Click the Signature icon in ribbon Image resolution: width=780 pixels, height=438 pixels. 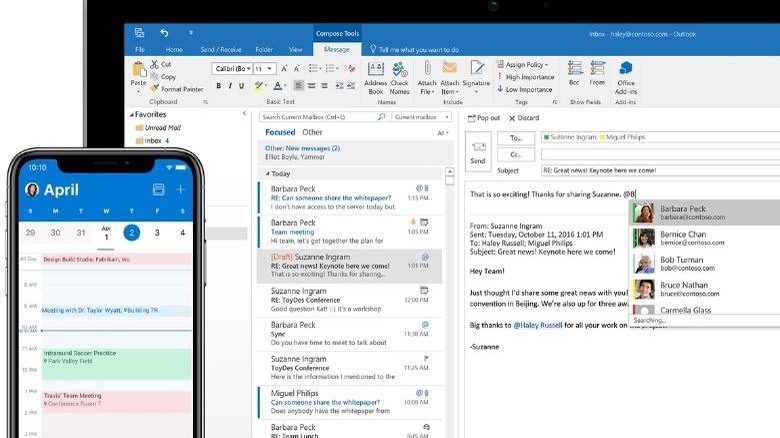[476, 74]
